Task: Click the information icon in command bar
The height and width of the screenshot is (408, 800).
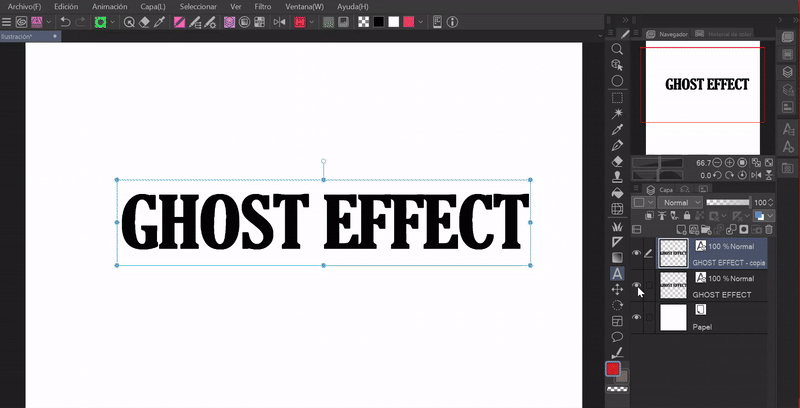Action: pyautogui.click(x=452, y=22)
